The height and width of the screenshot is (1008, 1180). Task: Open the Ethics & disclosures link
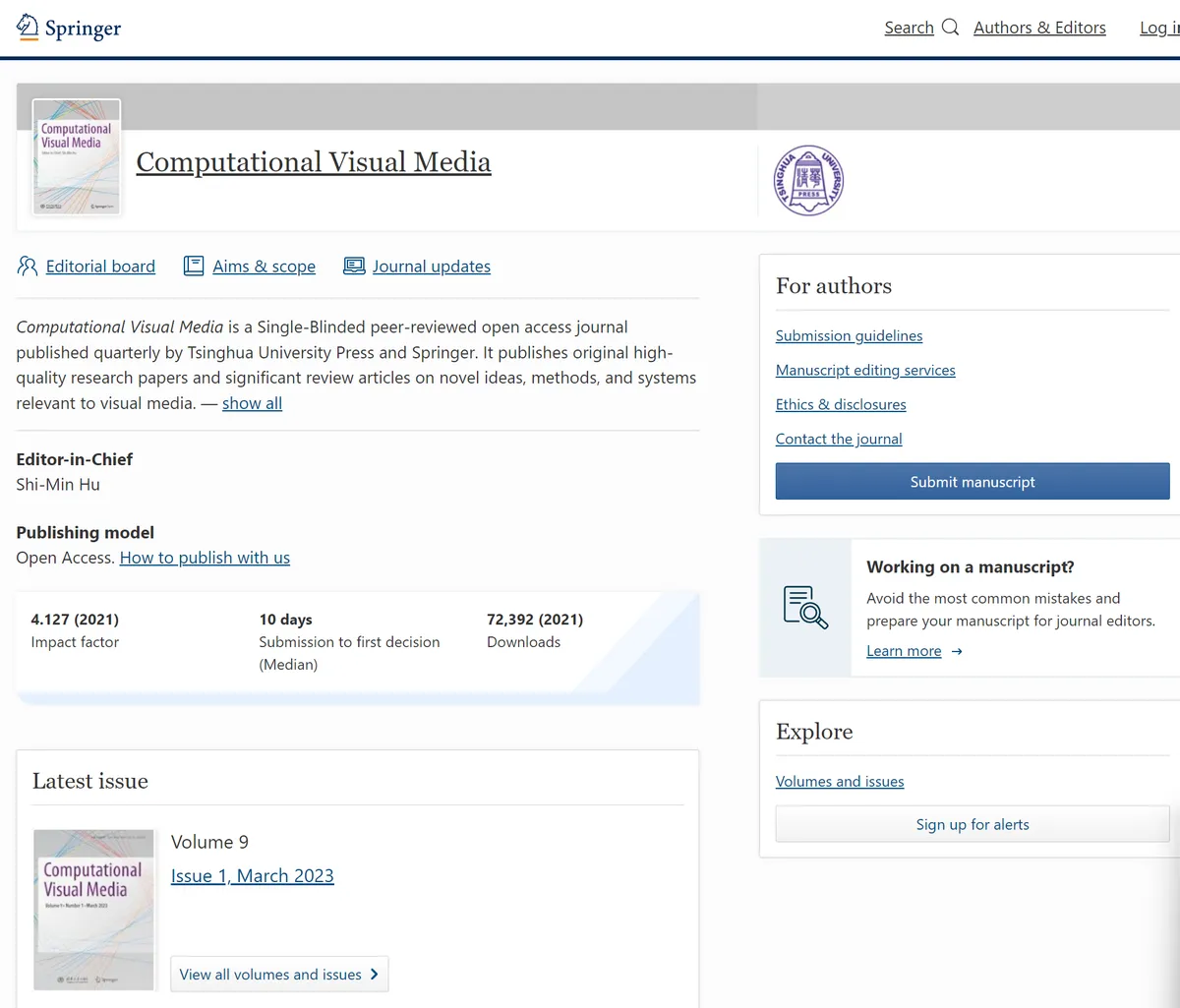841,404
